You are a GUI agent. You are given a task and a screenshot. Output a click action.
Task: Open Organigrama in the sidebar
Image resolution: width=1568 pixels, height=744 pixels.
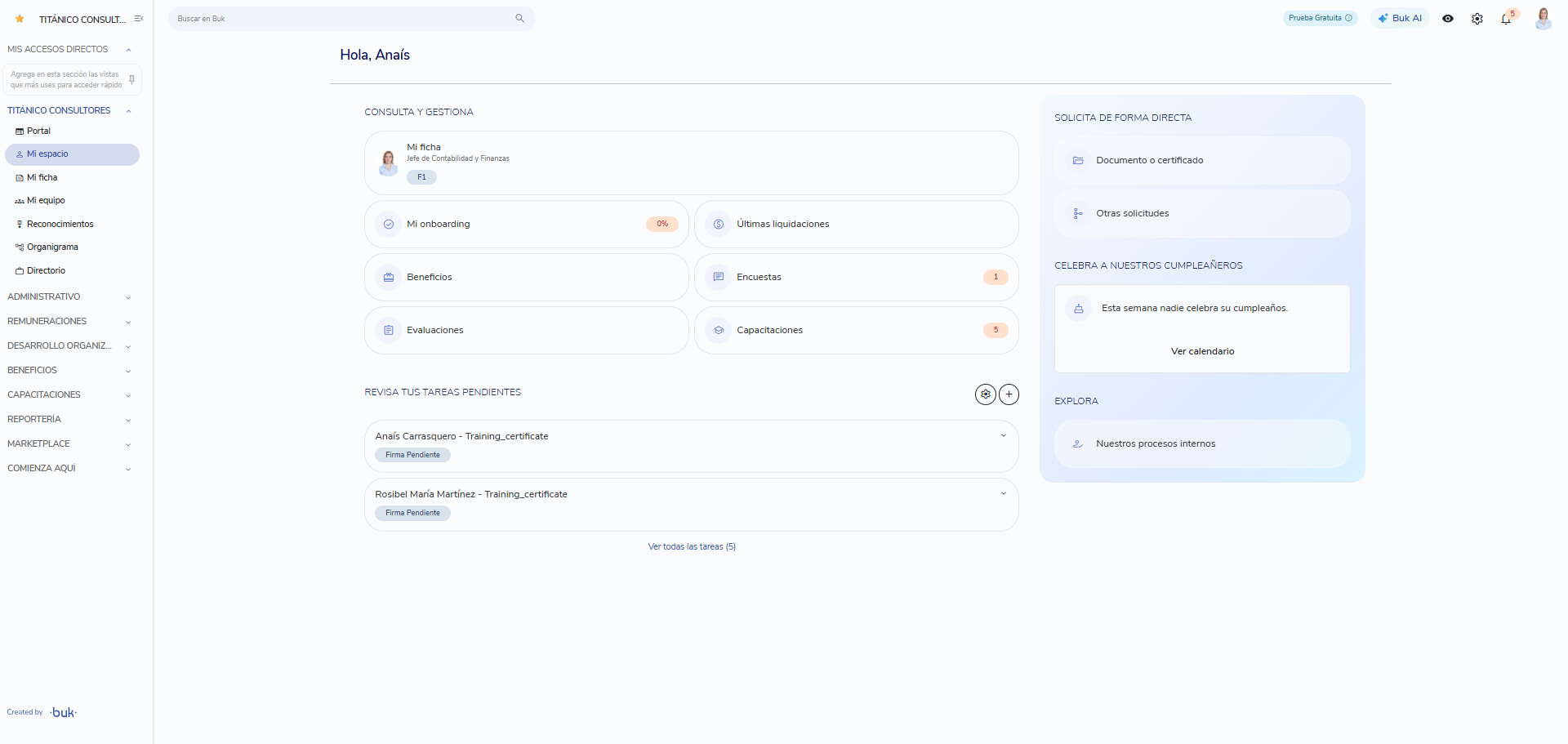[x=52, y=247]
